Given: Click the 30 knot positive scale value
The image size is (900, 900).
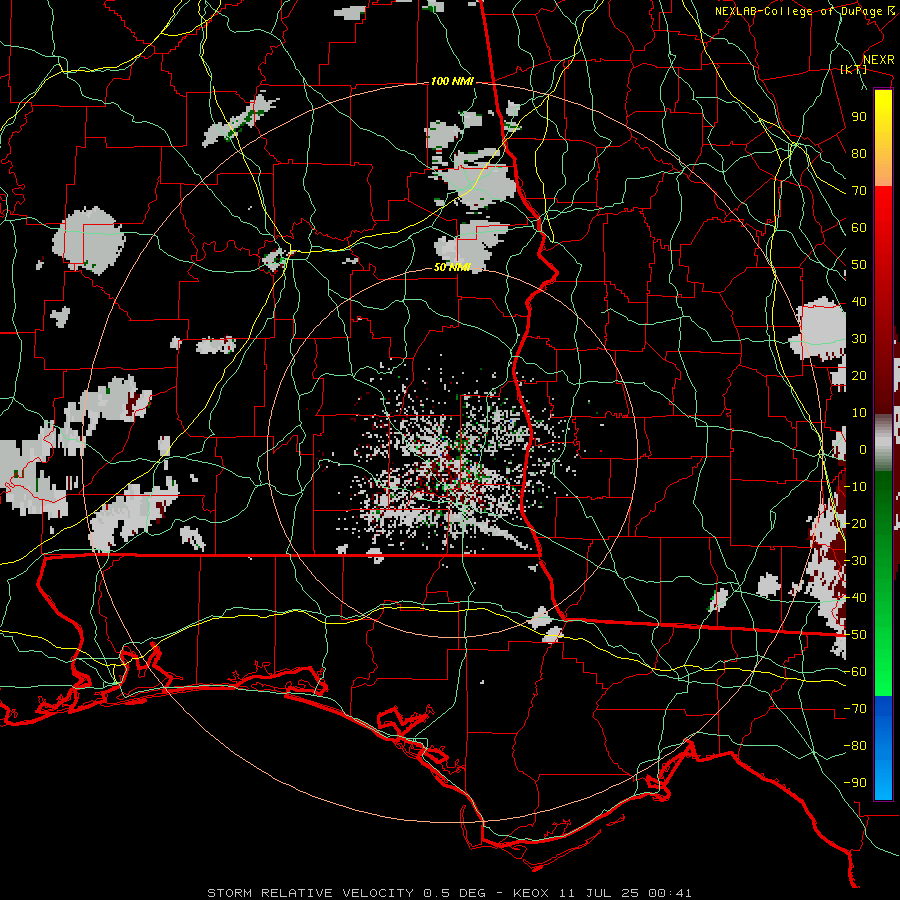Looking at the screenshot, I should [x=859, y=339].
